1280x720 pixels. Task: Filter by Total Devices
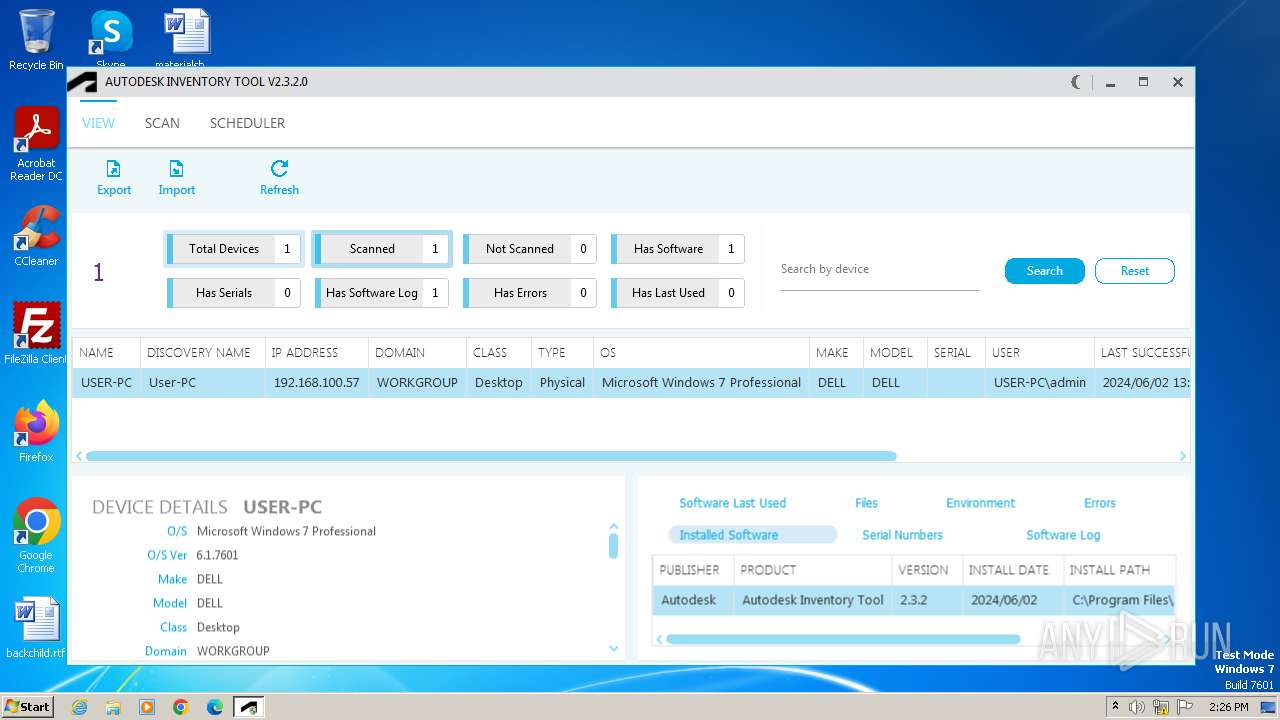click(x=234, y=249)
